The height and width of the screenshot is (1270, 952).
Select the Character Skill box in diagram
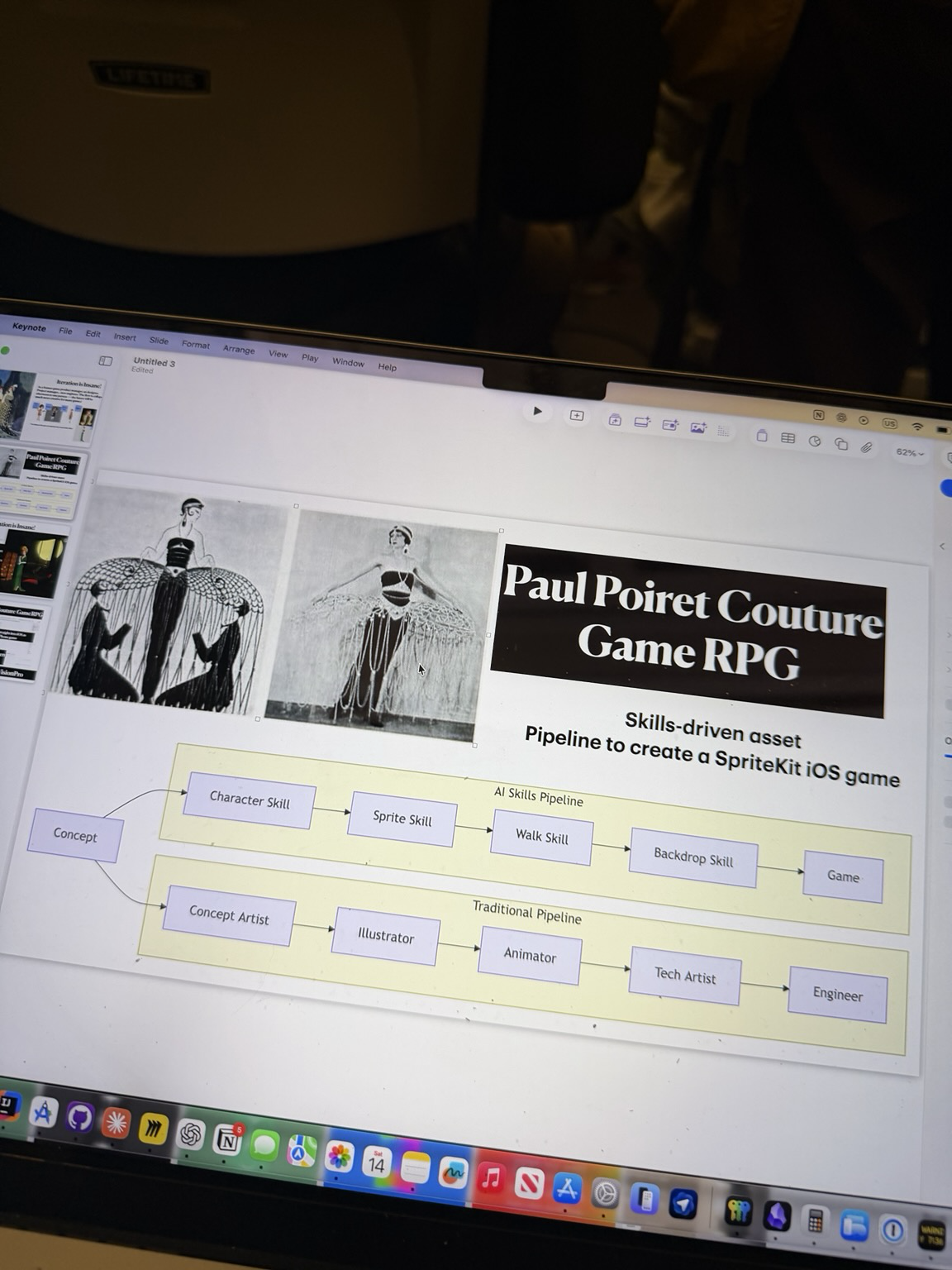click(249, 800)
